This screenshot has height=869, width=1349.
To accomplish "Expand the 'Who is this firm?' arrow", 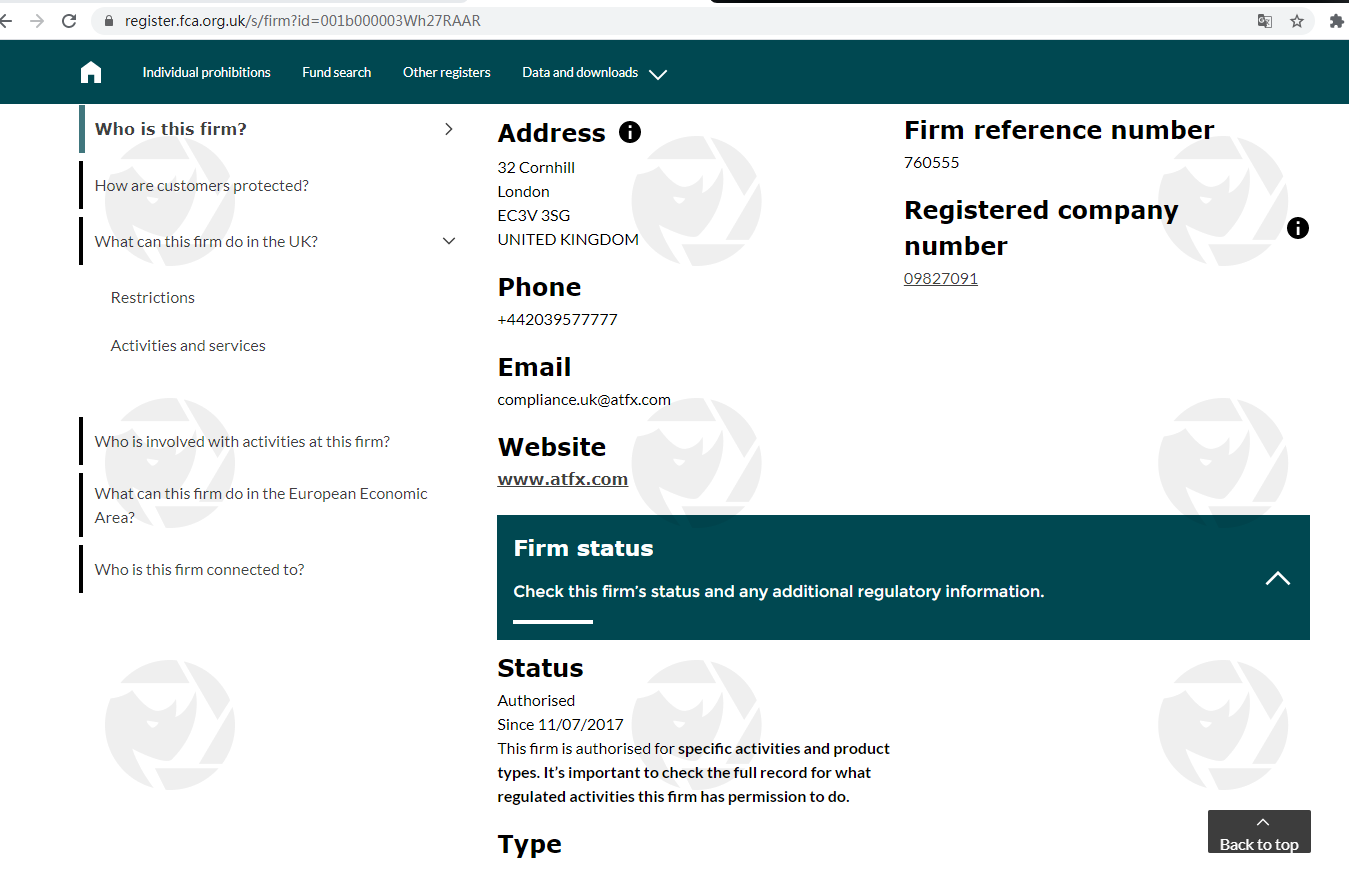I will 449,129.
